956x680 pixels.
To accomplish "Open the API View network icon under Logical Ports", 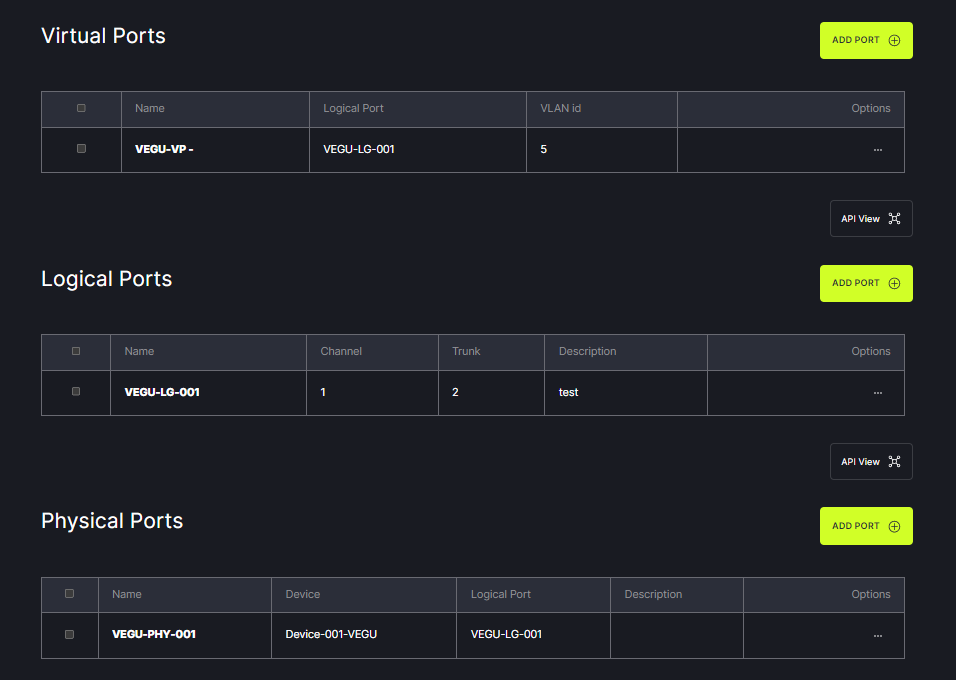I will click(894, 462).
